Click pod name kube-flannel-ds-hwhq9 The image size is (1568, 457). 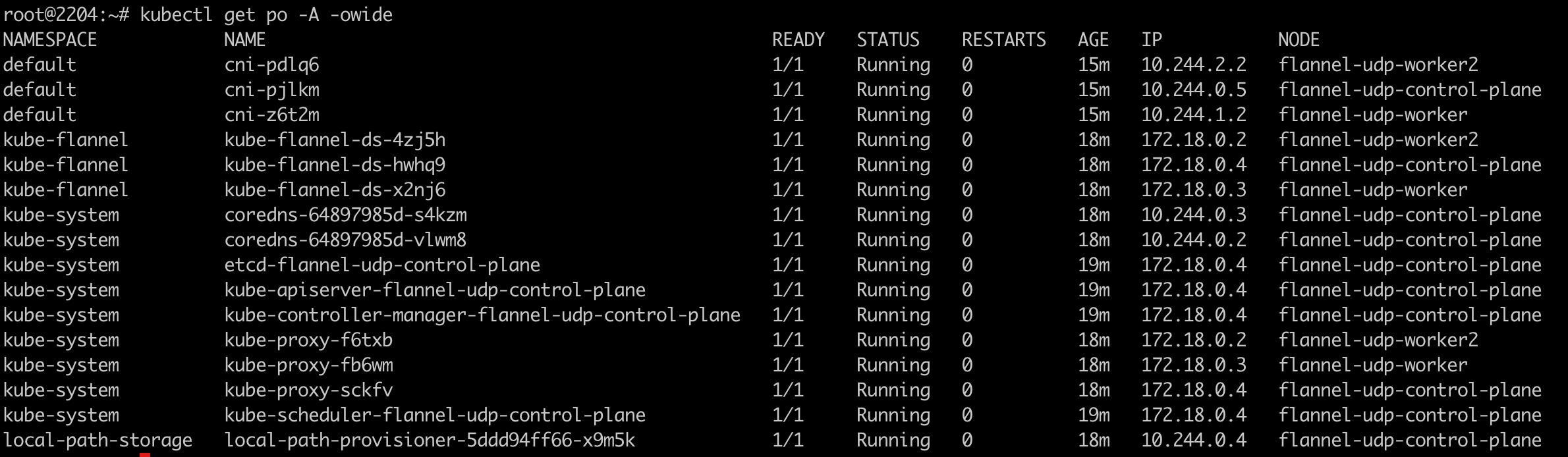(335, 165)
